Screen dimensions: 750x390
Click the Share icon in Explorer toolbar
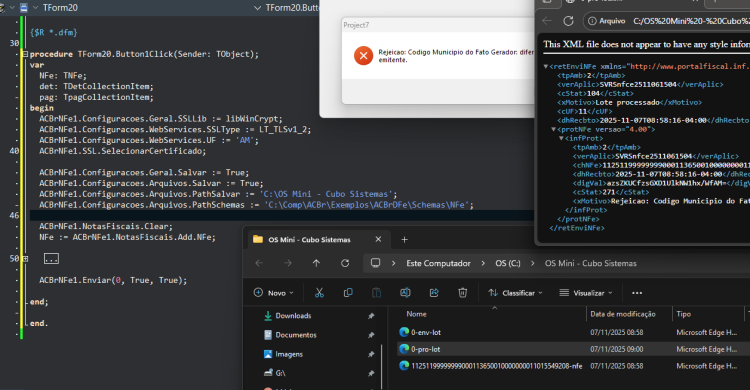coord(434,292)
